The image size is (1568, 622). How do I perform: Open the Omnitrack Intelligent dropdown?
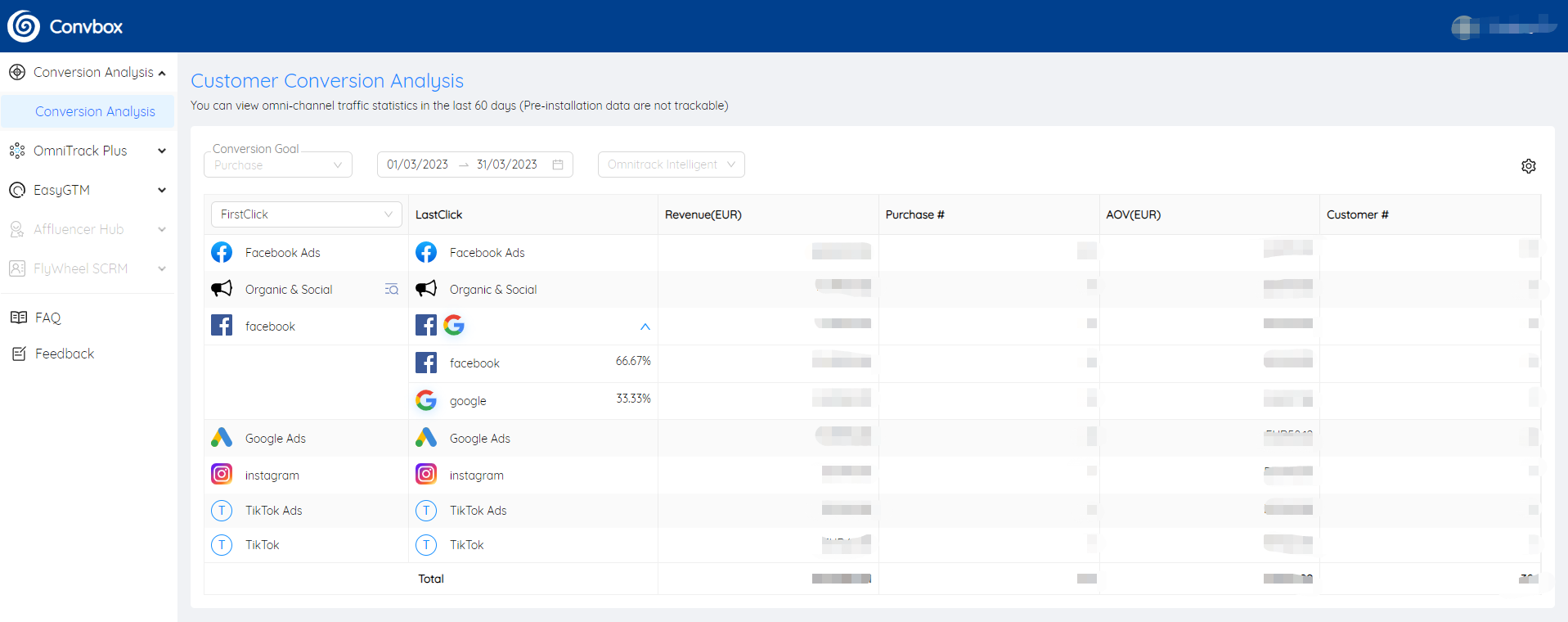(x=672, y=165)
